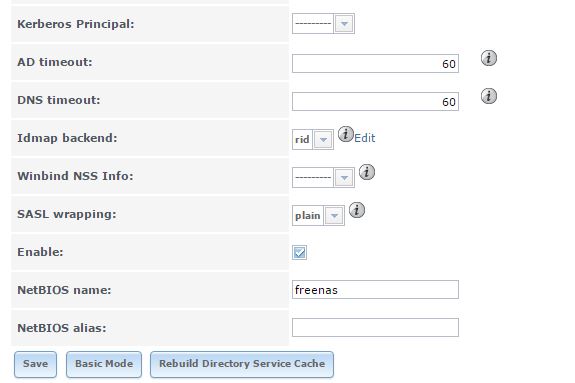The image size is (575, 383).
Task: Open the Winbind NSS Info dropdown
Action: (344, 178)
